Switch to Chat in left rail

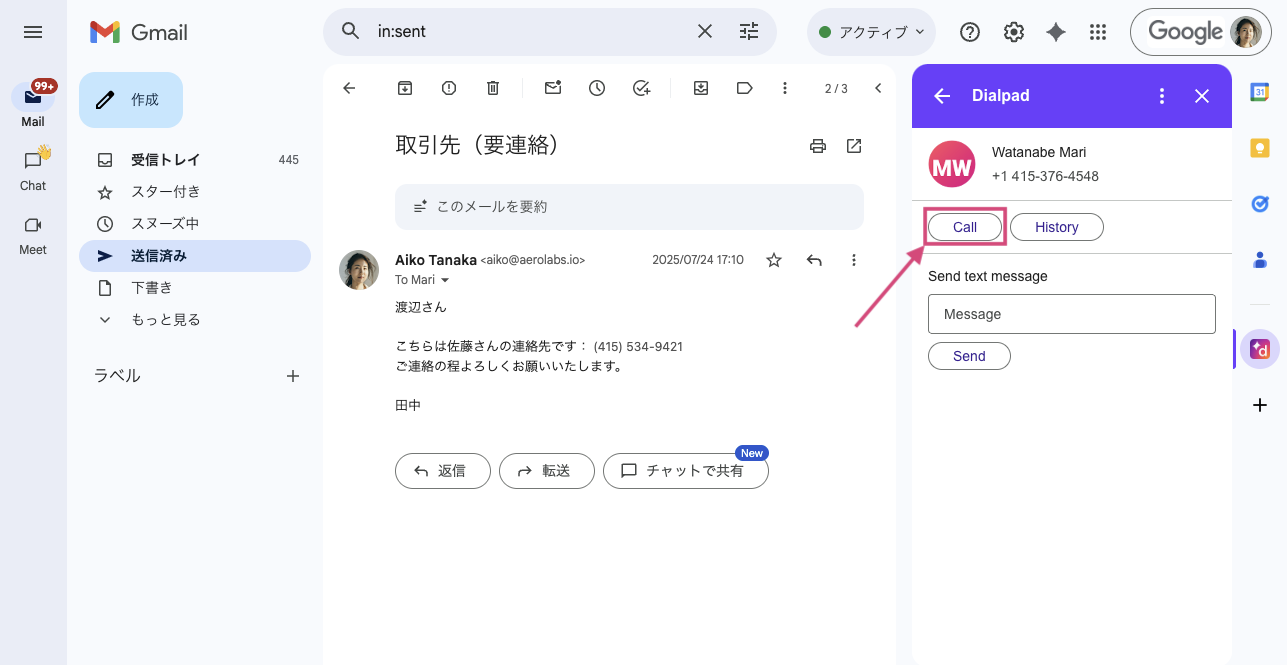pos(33,168)
